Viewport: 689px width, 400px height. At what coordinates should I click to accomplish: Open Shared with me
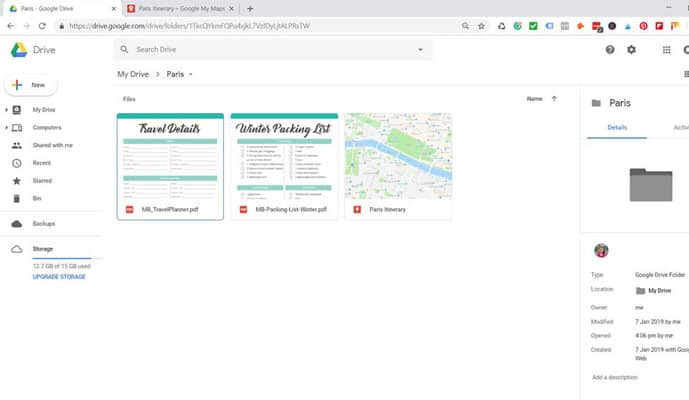(x=52, y=145)
